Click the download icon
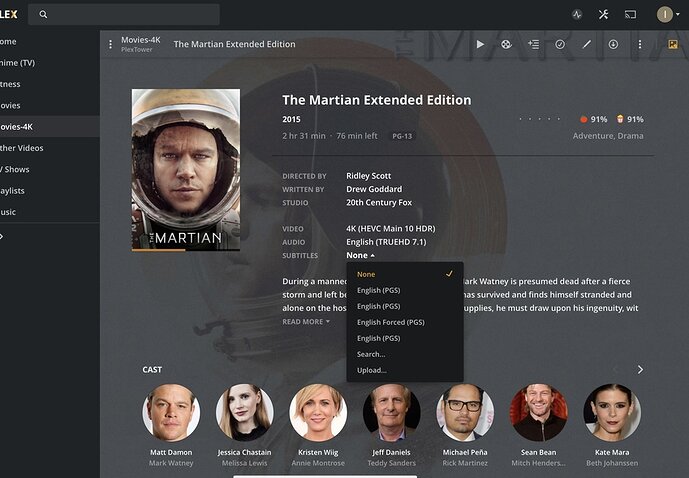This screenshot has width=689, height=478. coord(613,44)
